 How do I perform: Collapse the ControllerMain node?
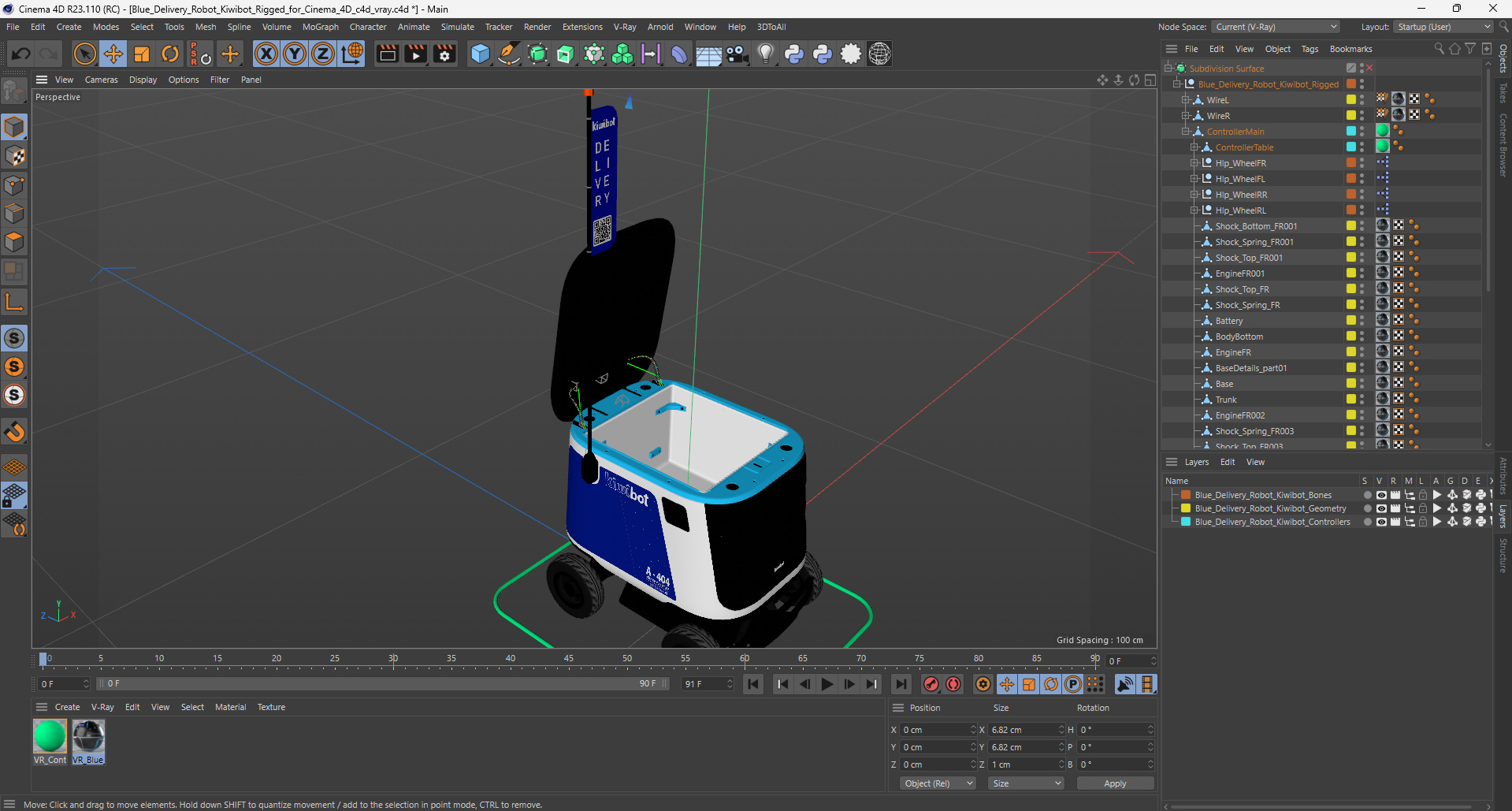1186,132
